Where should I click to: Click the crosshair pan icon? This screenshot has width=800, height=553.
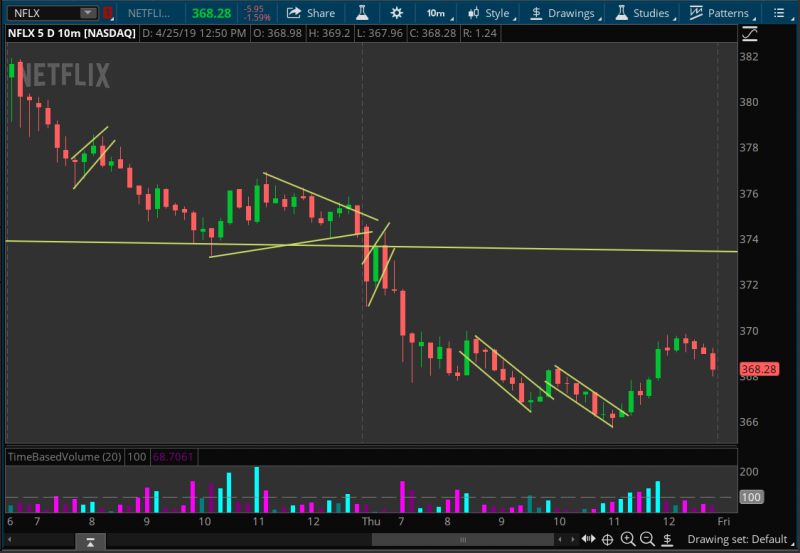tap(607, 540)
